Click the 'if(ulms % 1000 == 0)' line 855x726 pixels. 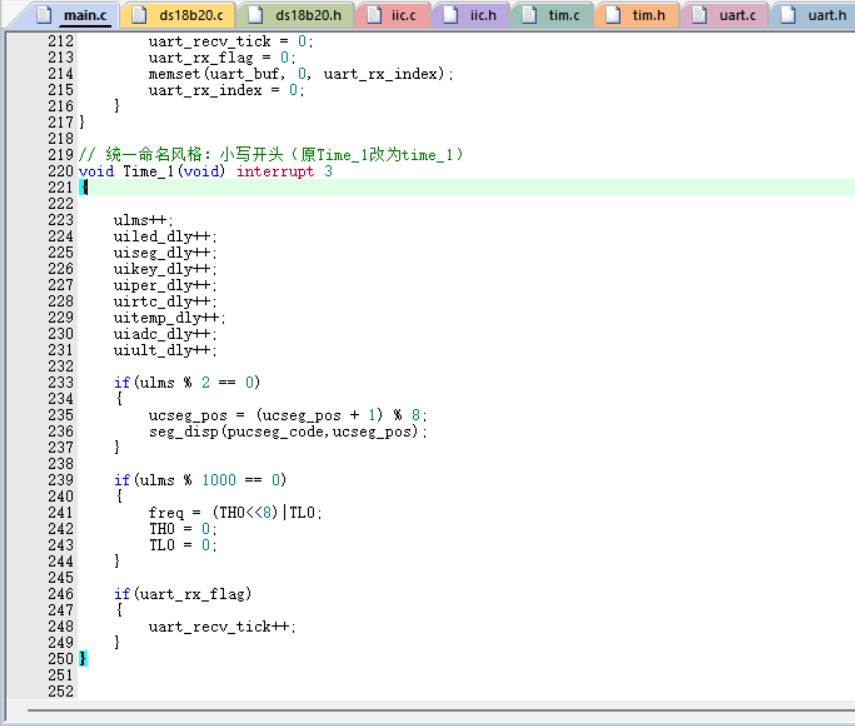200,480
